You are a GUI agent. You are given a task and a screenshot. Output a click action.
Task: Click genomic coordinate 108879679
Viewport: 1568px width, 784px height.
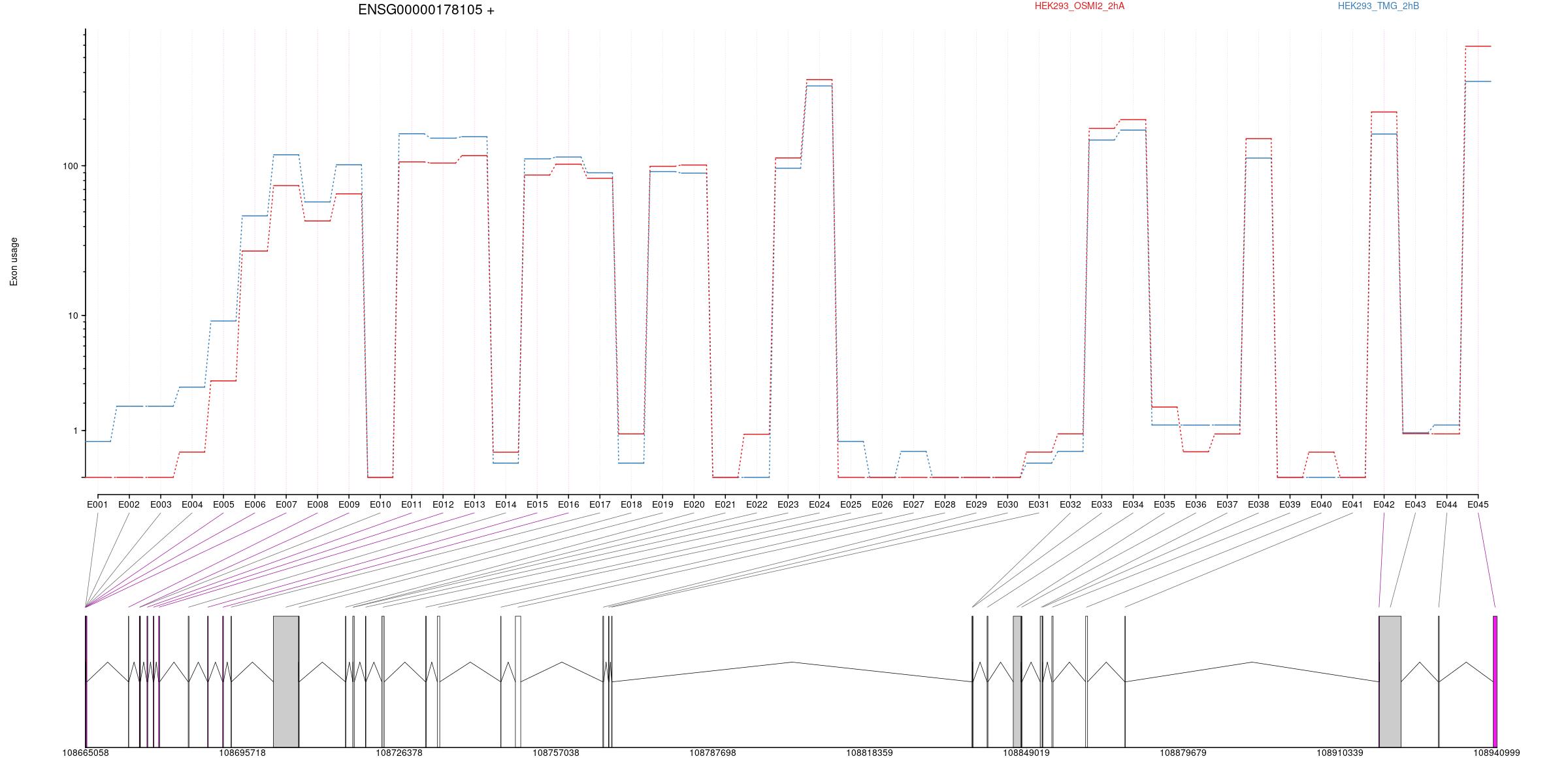click(1183, 753)
